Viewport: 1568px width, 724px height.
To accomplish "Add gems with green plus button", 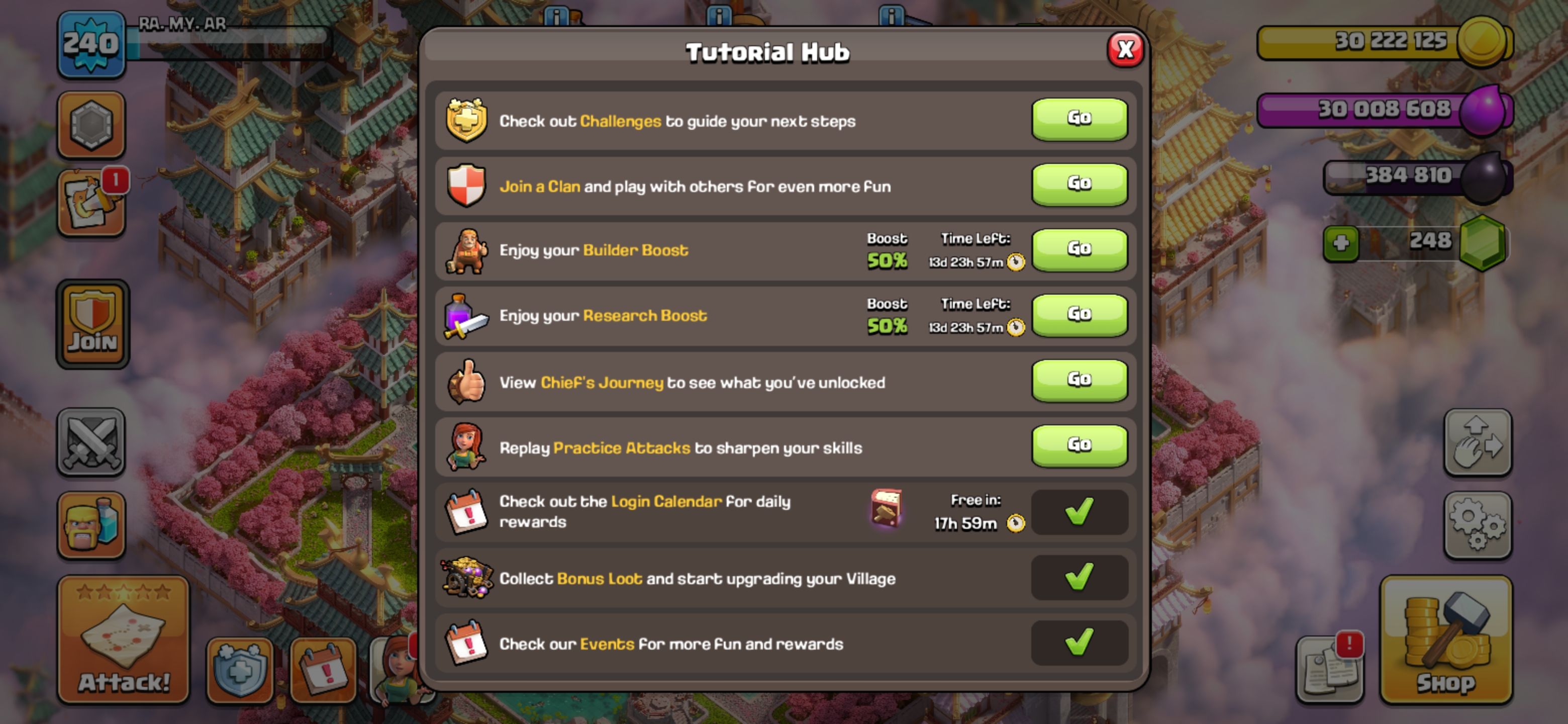I will pos(1341,243).
